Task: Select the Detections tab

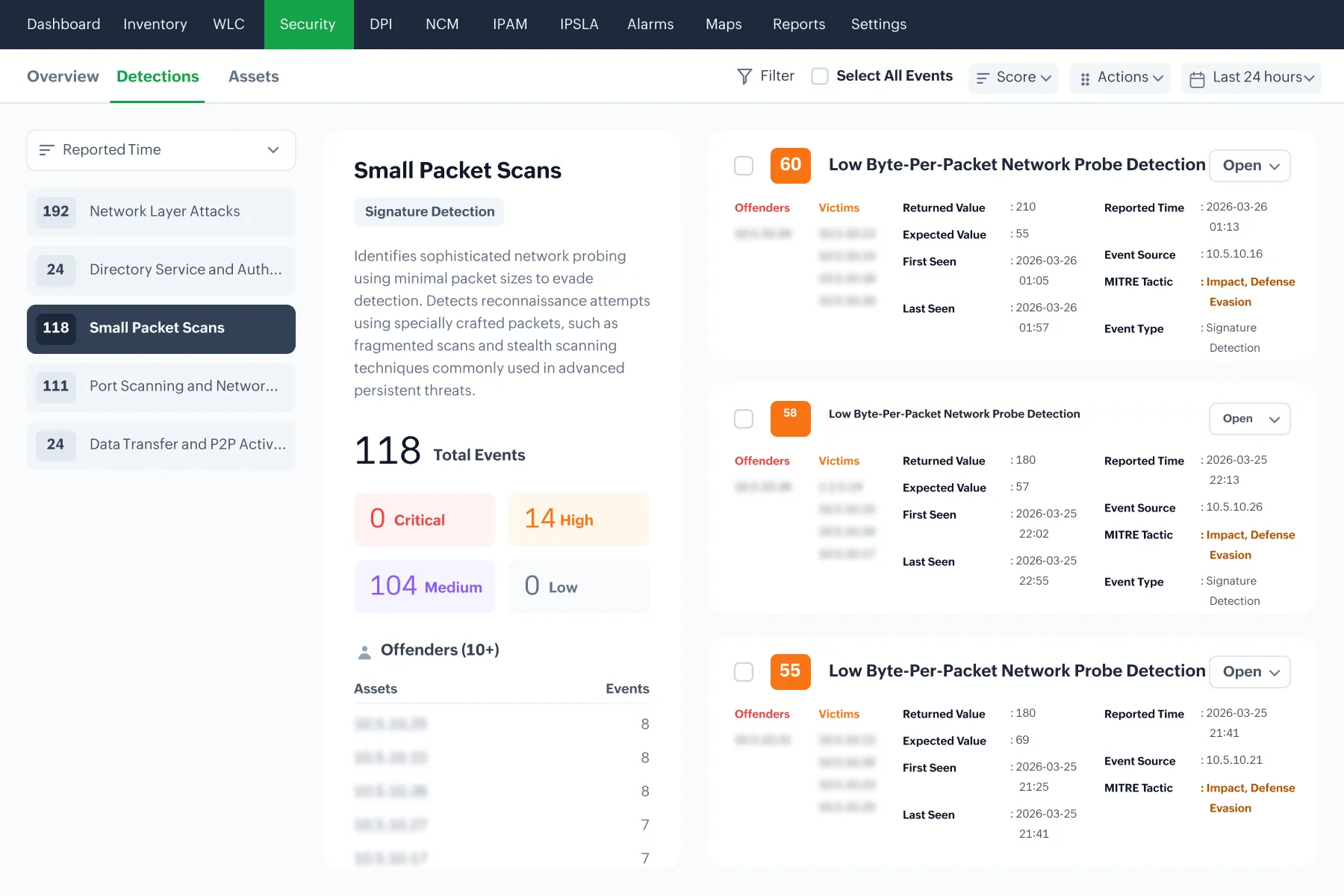Action: click(158, 77)
